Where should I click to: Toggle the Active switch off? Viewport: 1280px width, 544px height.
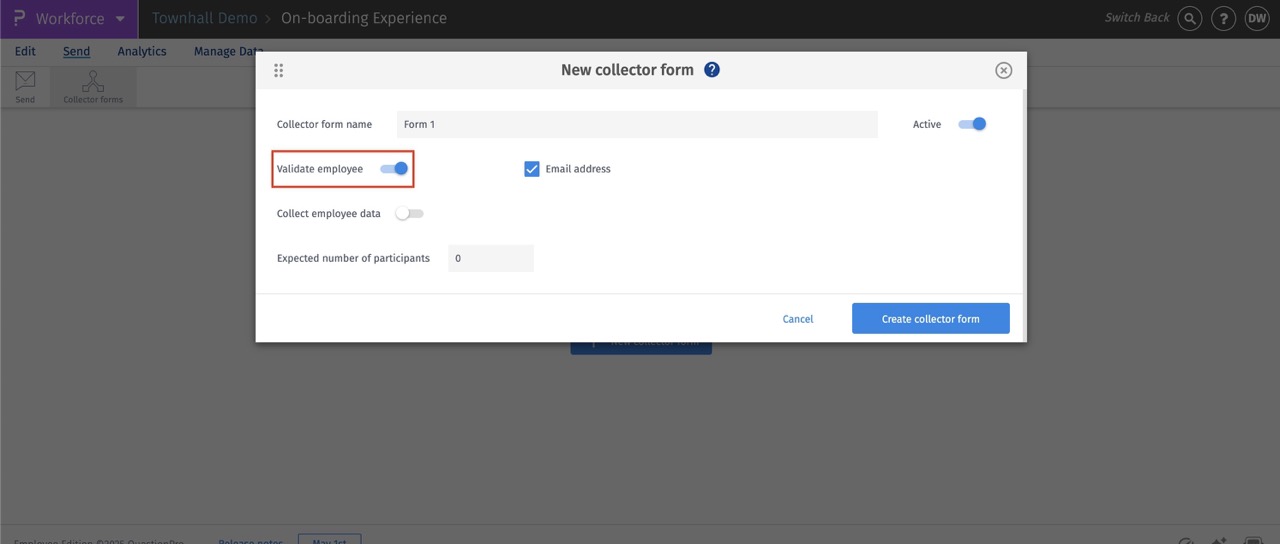[x=972, y=124]
